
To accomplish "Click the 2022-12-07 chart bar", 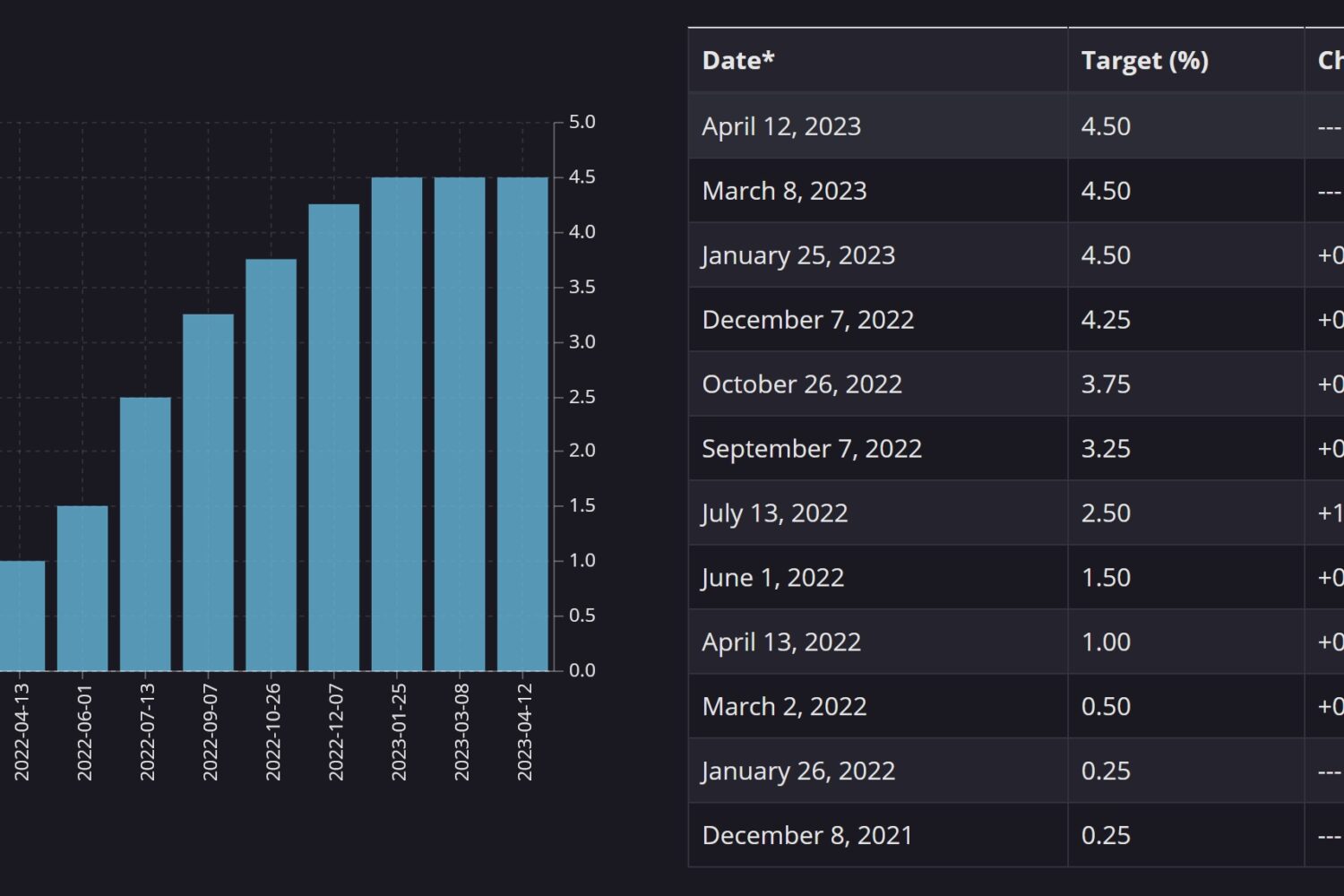I will [334, 437].
